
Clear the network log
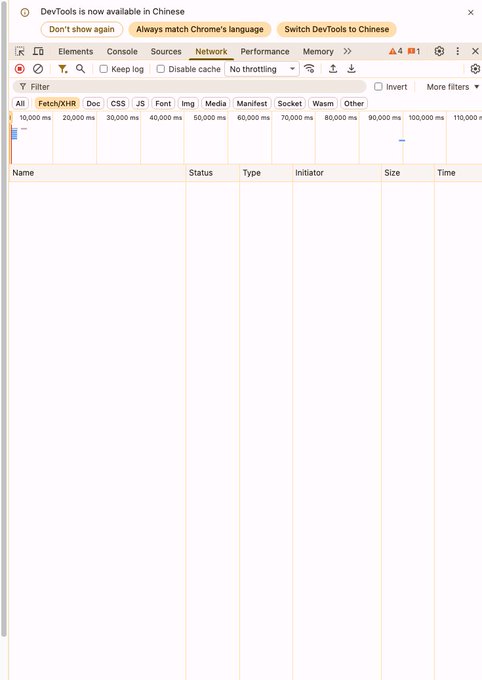(38, 69)
